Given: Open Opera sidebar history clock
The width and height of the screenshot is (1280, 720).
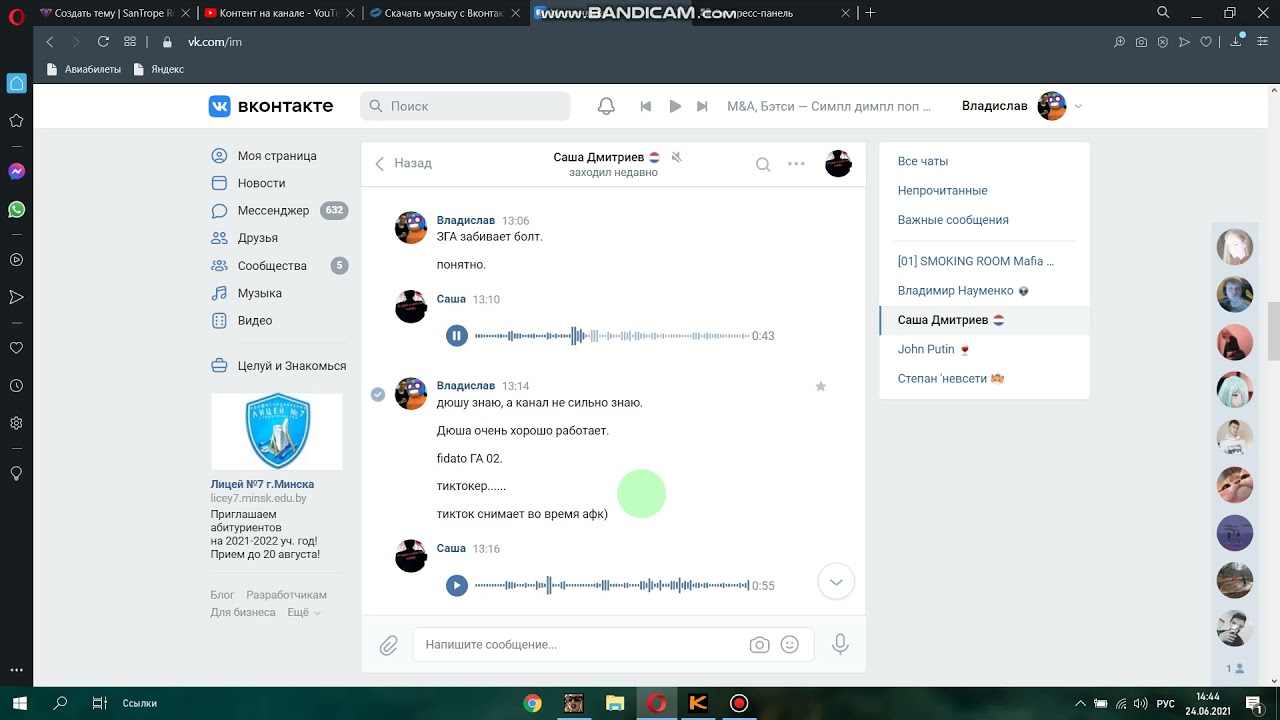Looking at the screenshot, I should pos(16,386).
